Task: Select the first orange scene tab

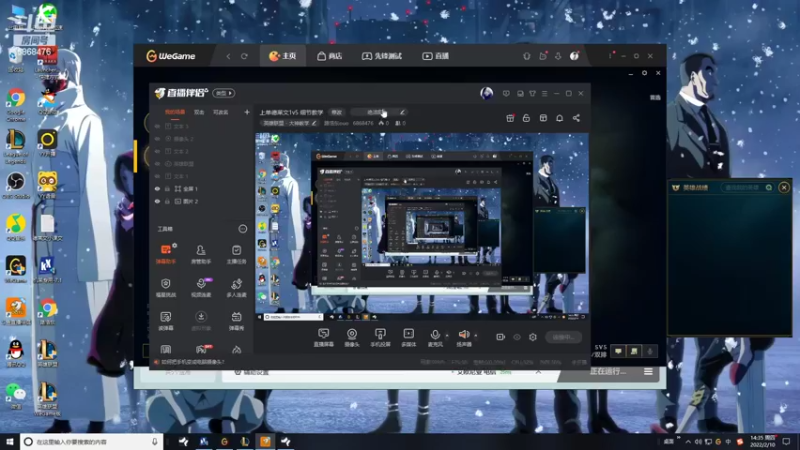Action: [x=175, y=112]
